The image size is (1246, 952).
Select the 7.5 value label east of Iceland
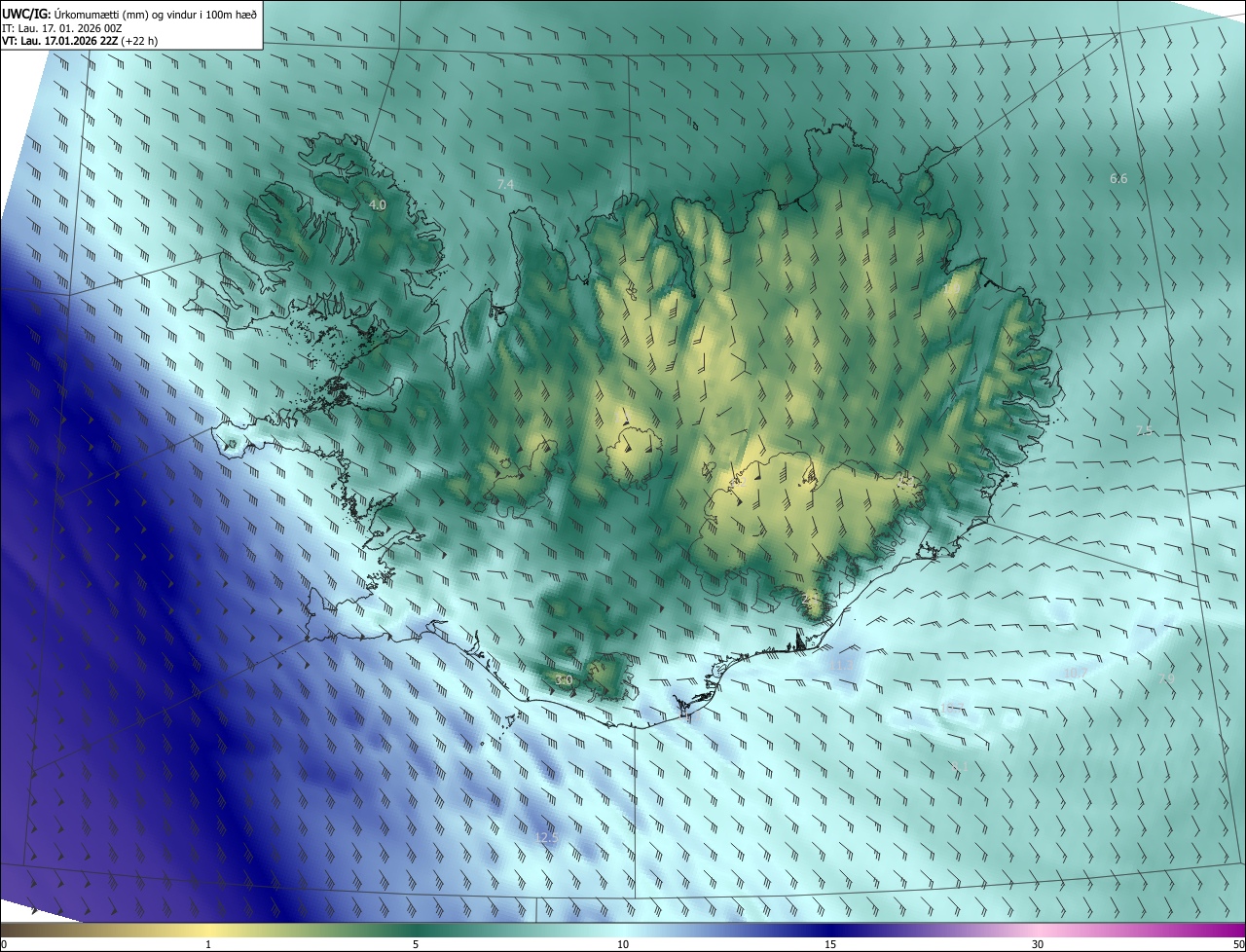click(1144, 430)
